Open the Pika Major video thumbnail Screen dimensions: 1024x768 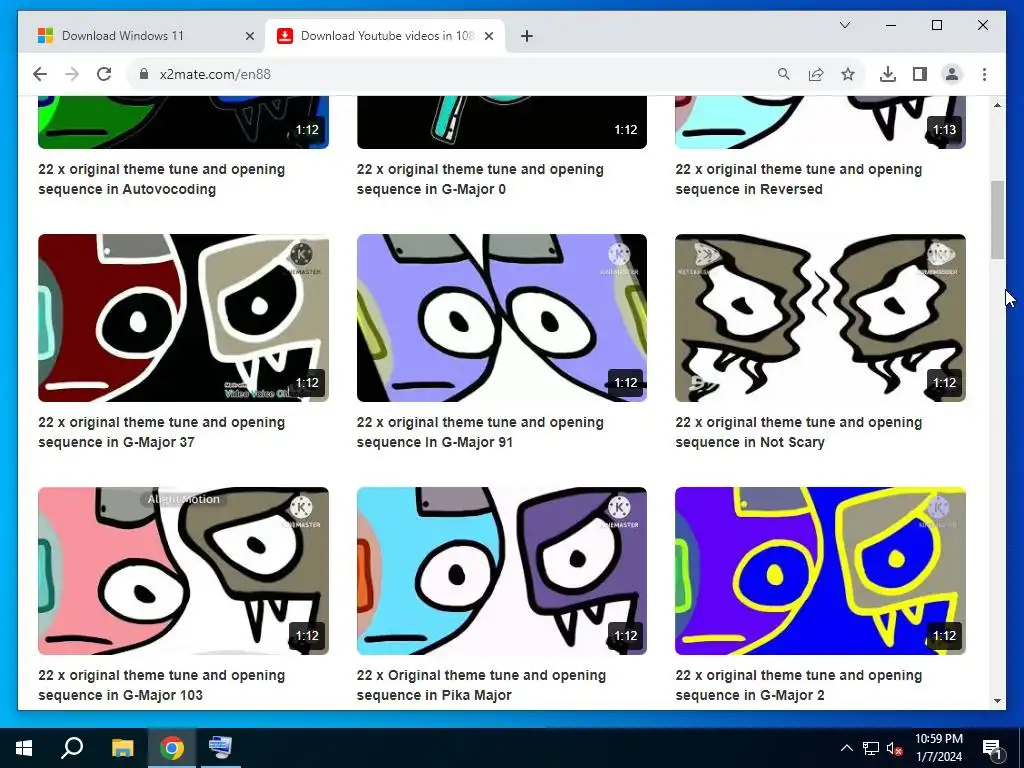(502, 571)
